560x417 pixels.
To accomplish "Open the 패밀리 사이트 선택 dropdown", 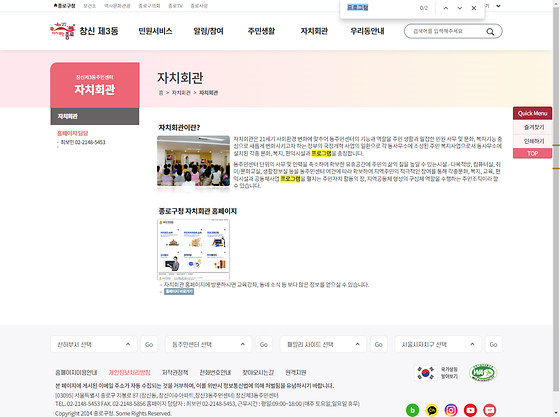I will coord(323,344).
